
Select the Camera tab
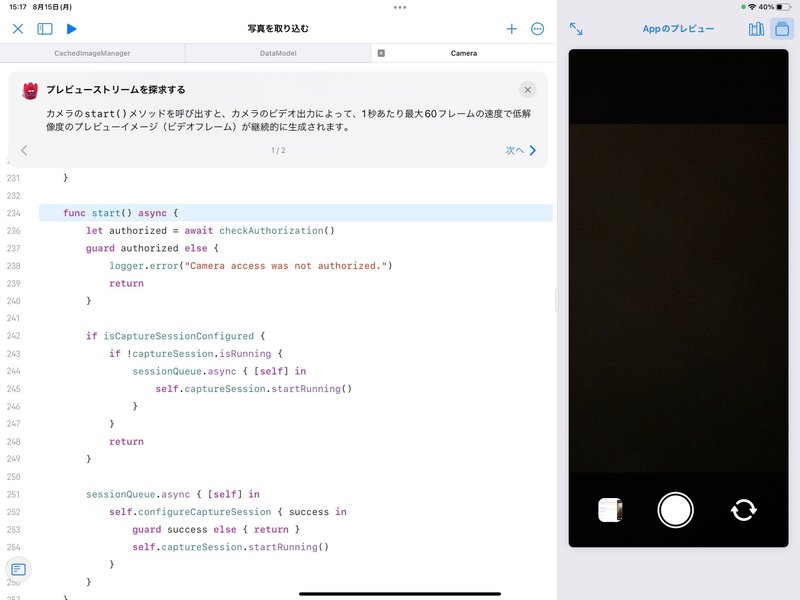(x=464, y=53)
